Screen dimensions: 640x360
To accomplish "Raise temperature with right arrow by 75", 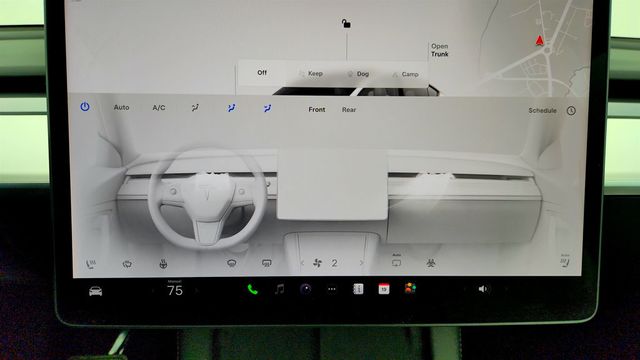I will click(x=197, y=291).
